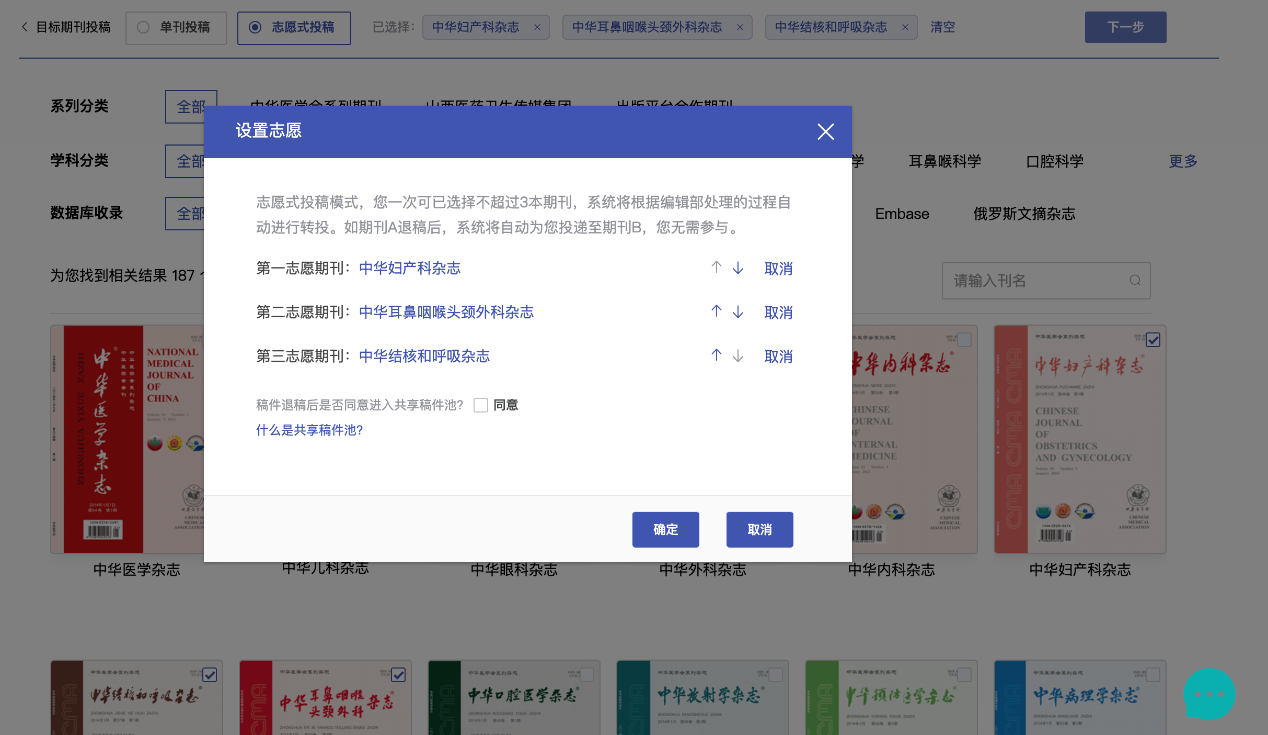
Task: Filter by 耳鼻喉科学 subject
Action: 944,161
